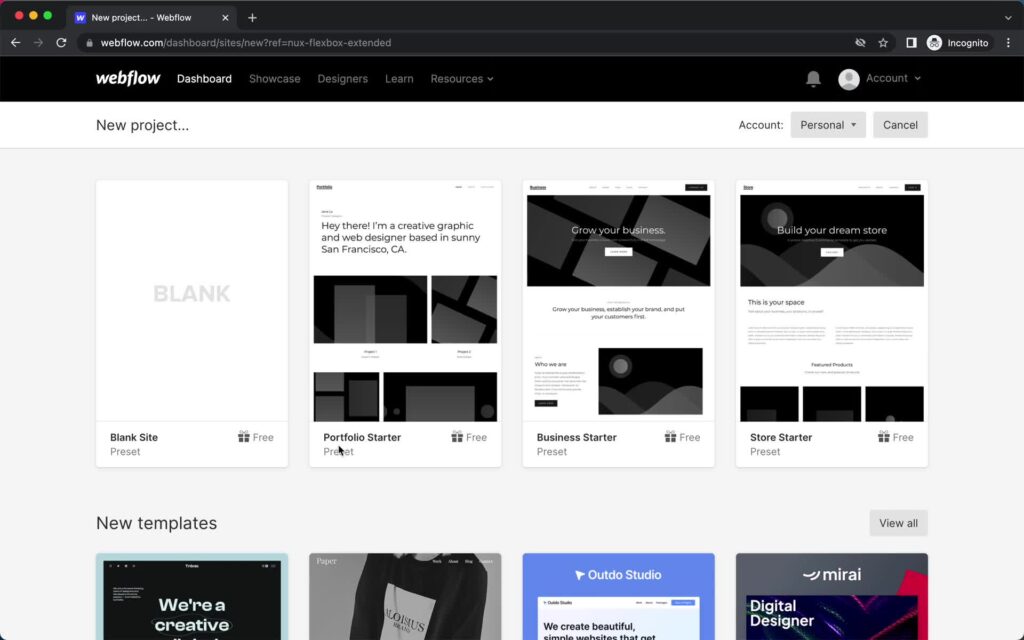Select the BLANK template thumbnail

tap(192, 300)
